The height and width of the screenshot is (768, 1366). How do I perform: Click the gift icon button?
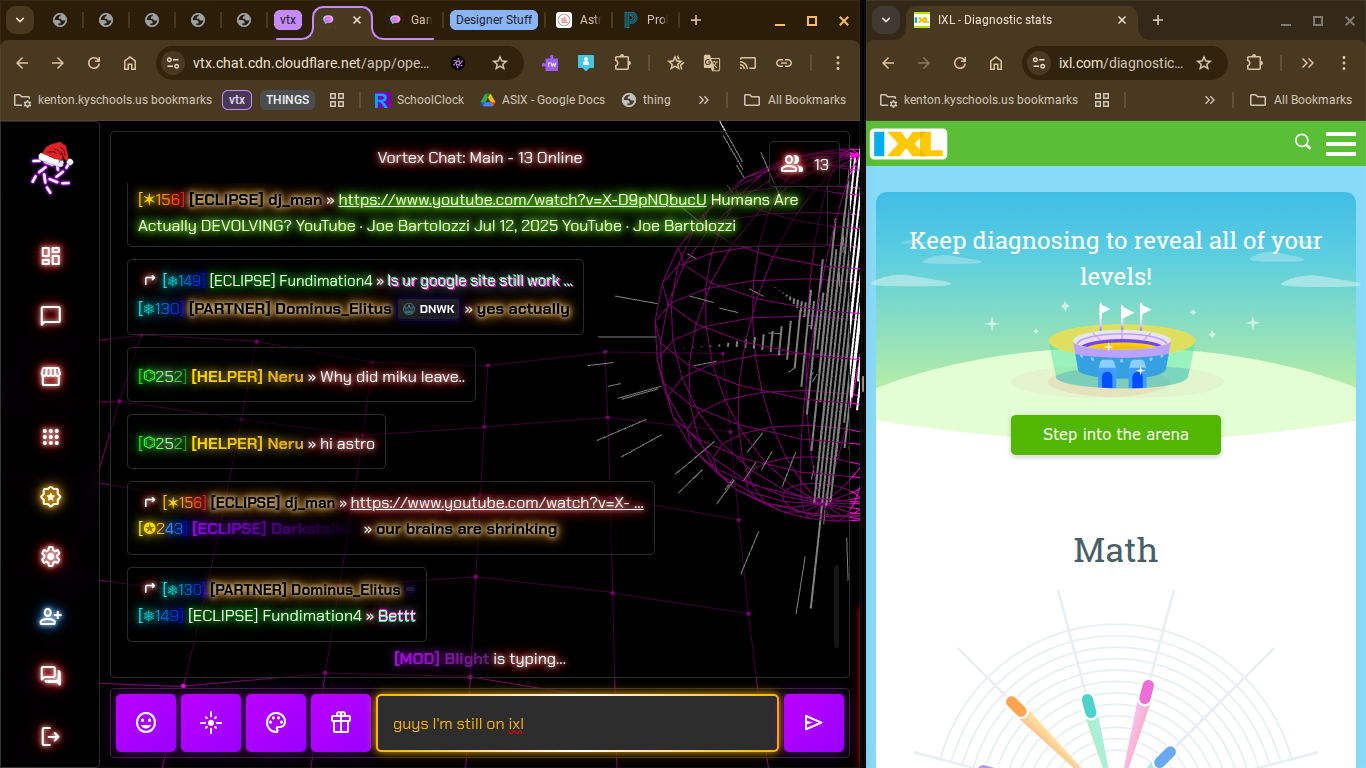coord(341,722)
